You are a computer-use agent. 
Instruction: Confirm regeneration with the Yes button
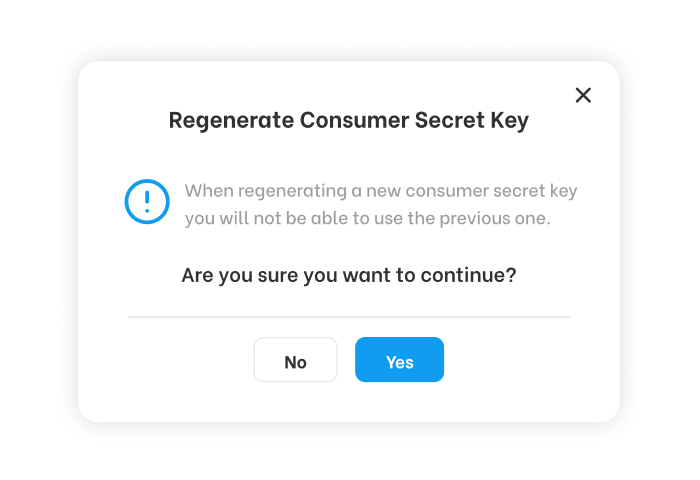[x=400, y=359]
